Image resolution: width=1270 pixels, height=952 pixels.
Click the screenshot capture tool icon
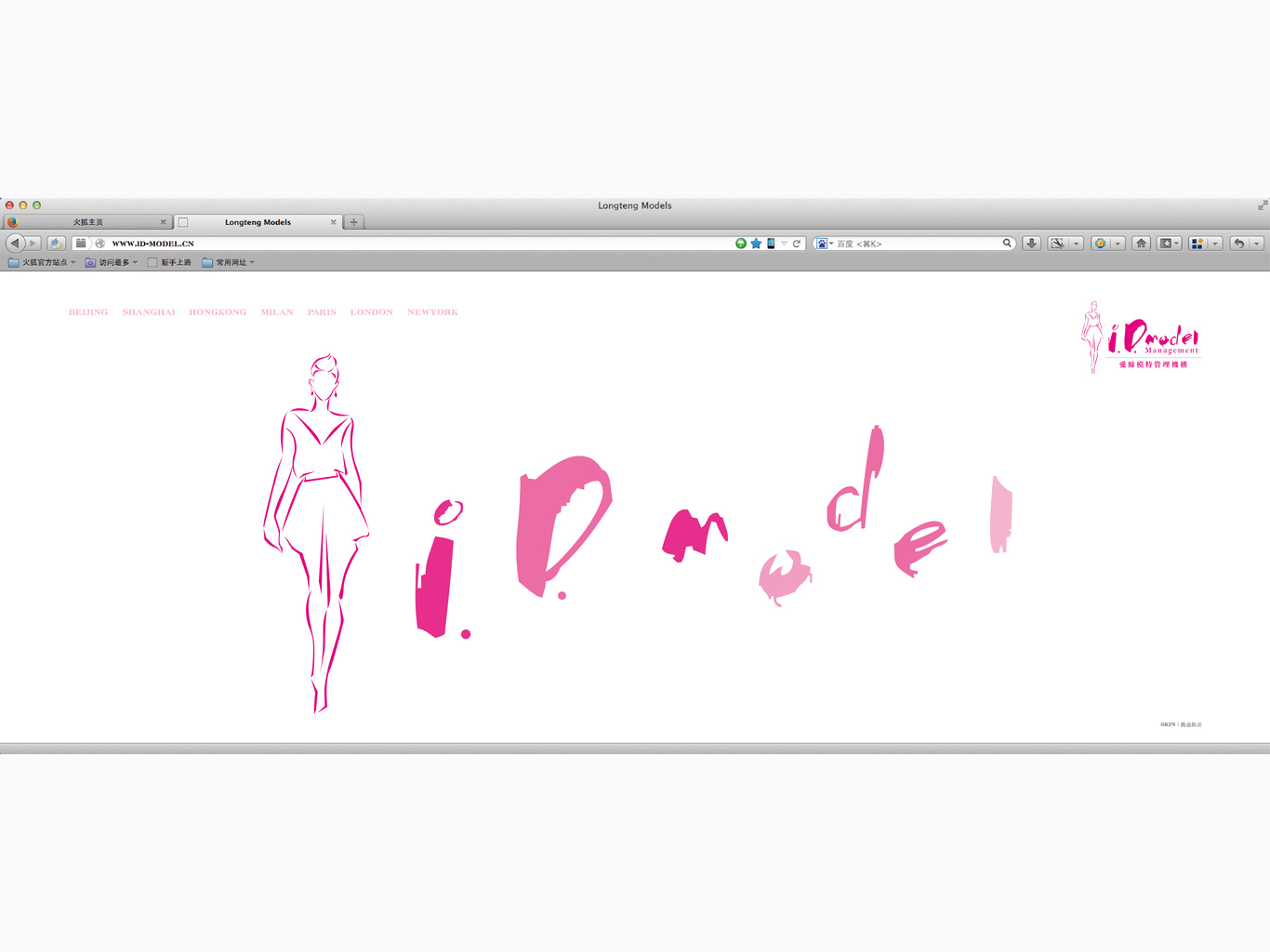coord(1057,244)
